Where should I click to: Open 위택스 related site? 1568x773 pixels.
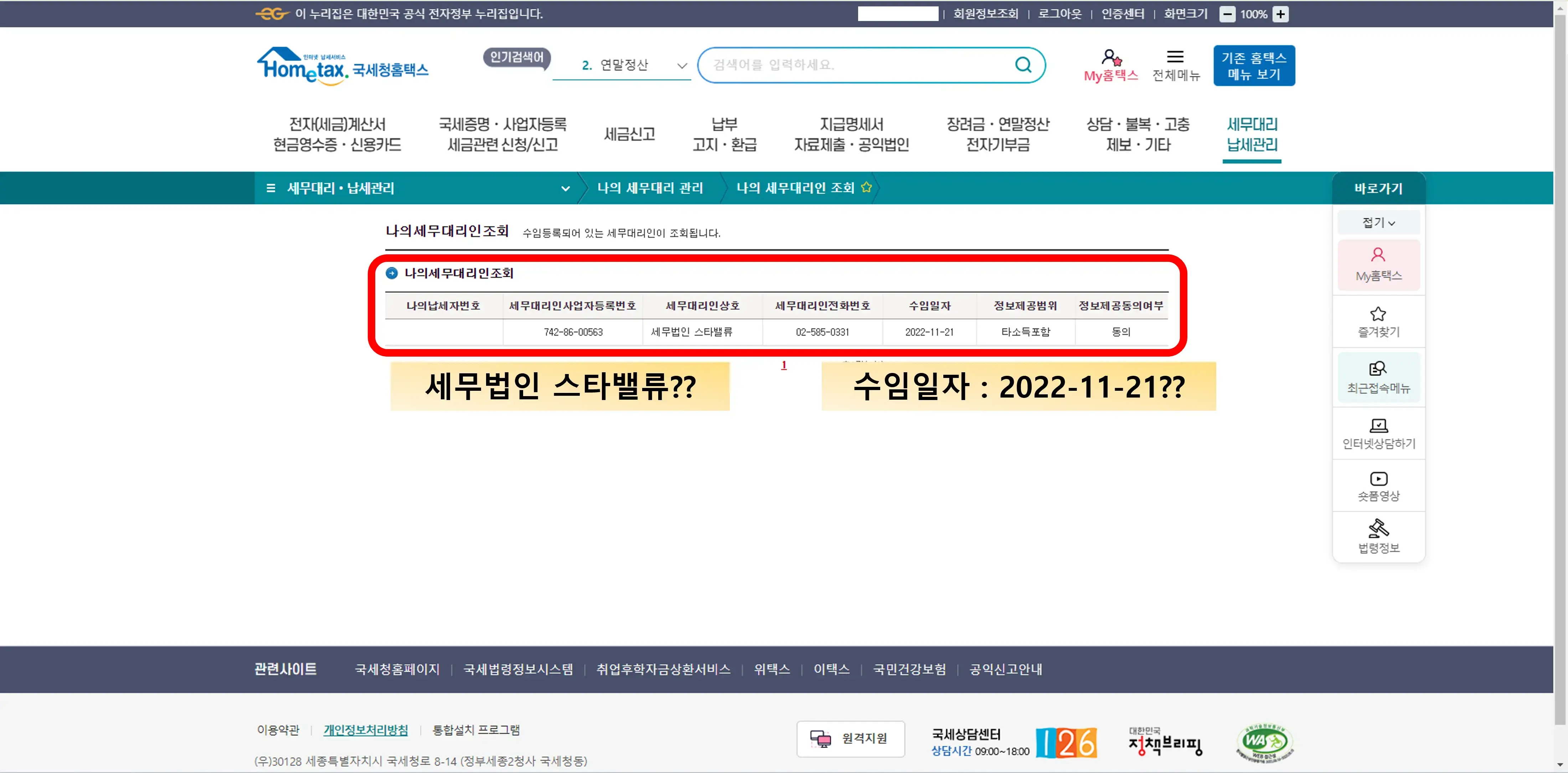click(772, 669)
